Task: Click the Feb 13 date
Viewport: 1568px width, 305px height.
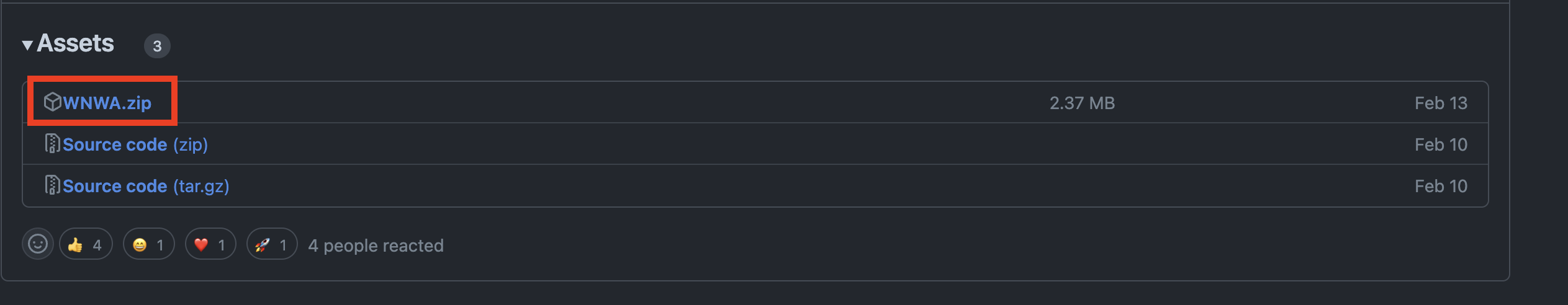Action: click(x=1441, y=103)
